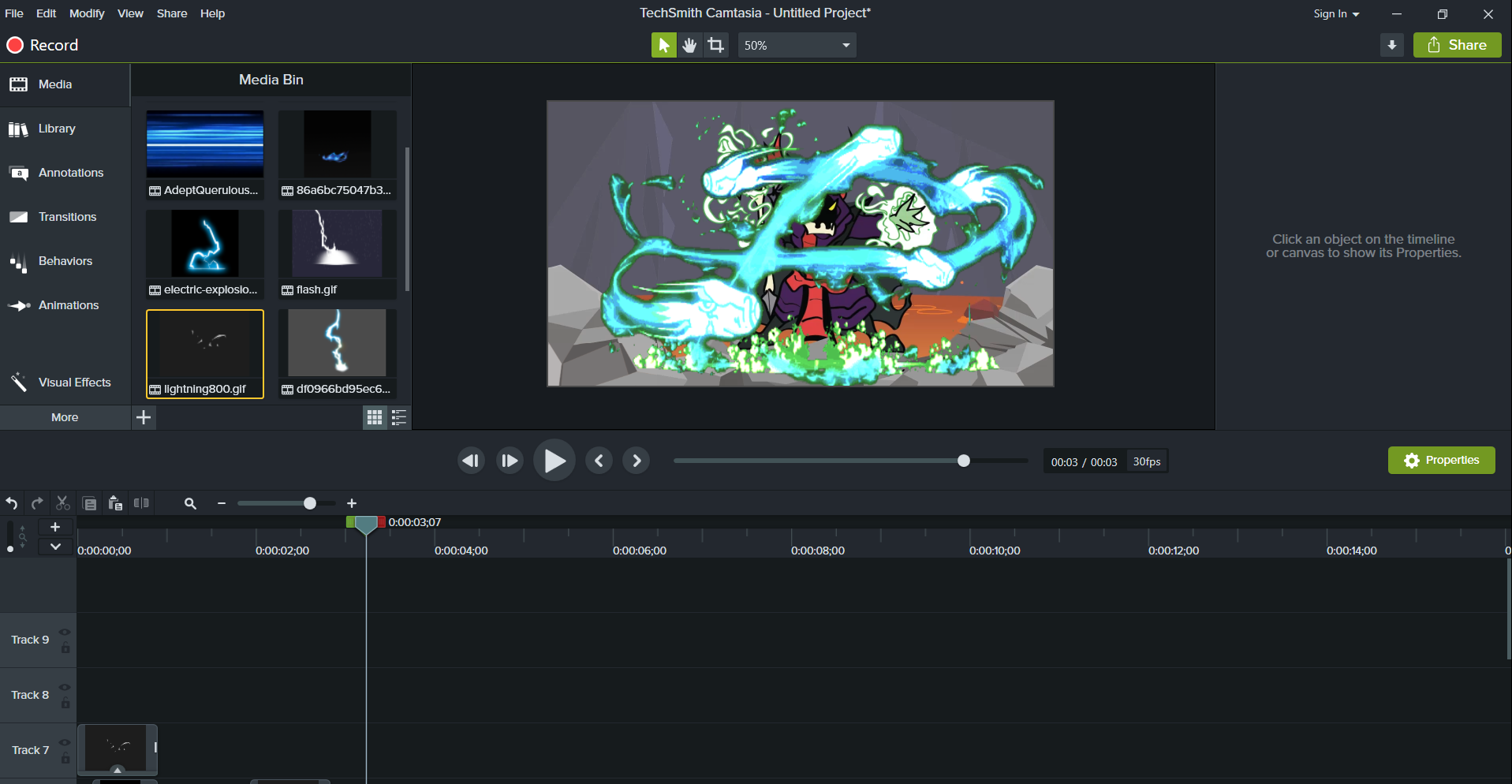Screen dimensions: 1512x784
Task: Open the Help menu
Action: (x=212, y=13)
